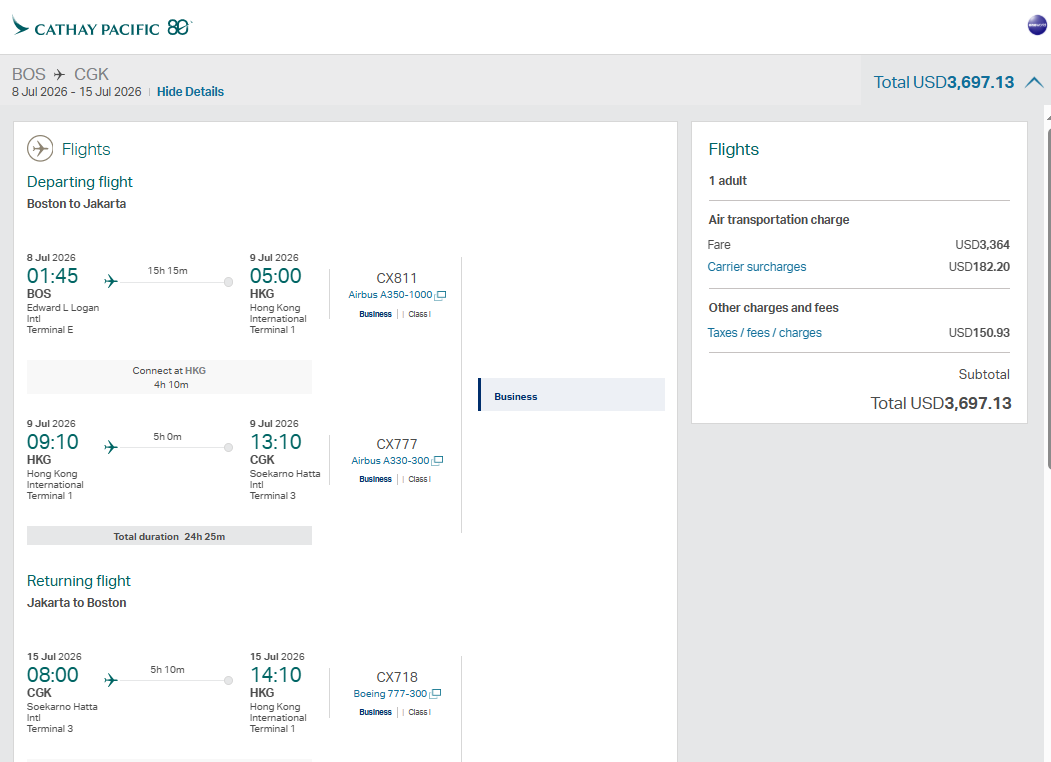Click the 15h 15m duration label
The image size is (1051, 762).
pos(168,271)
